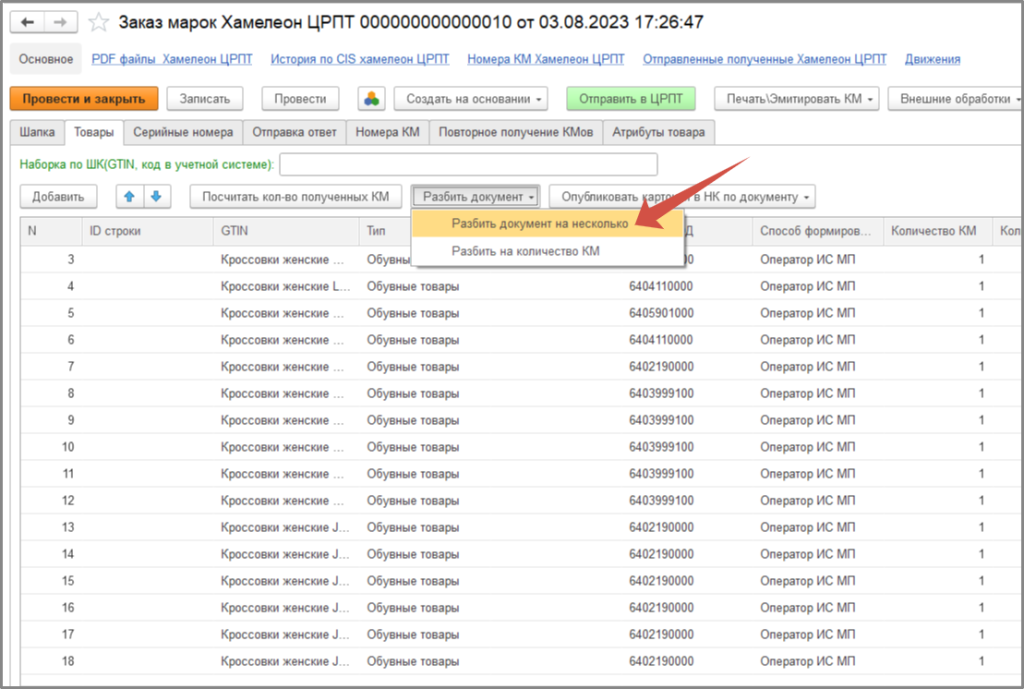Select code 6403999100 in row 10
1024x689 pixels.
[661, 447]
